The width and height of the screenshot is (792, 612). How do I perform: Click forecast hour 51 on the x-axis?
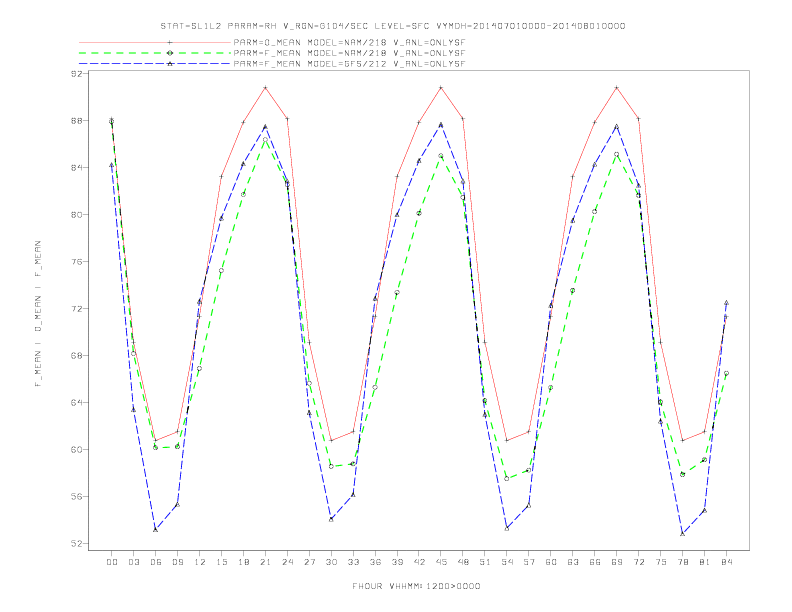(x=485, y=562)
